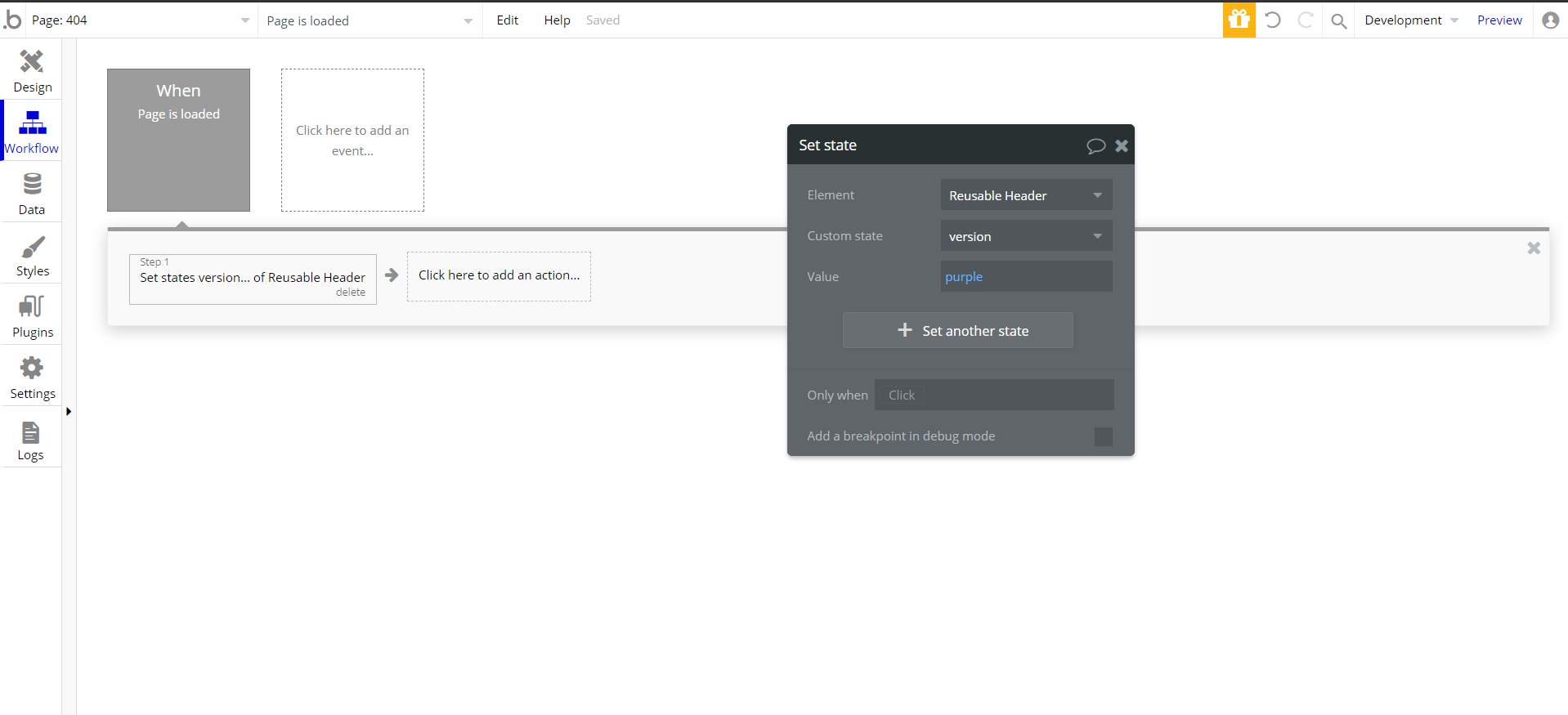Image resolution: width=1568 pixels, height=715 pixels.
Task: Open the Plugins tab
Action: (x=32, y=315)
